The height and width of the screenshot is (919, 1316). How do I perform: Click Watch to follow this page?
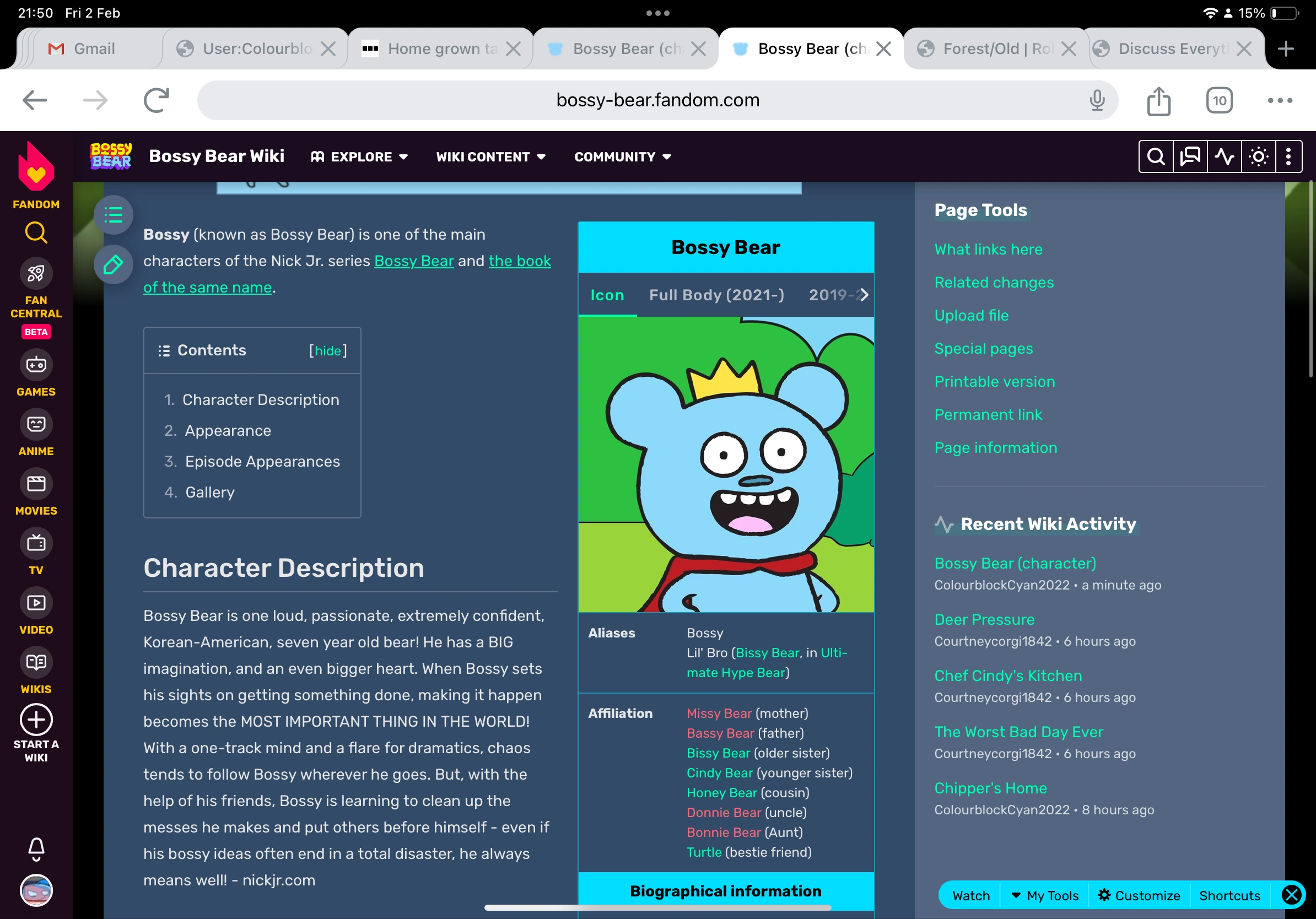point(970,895)
